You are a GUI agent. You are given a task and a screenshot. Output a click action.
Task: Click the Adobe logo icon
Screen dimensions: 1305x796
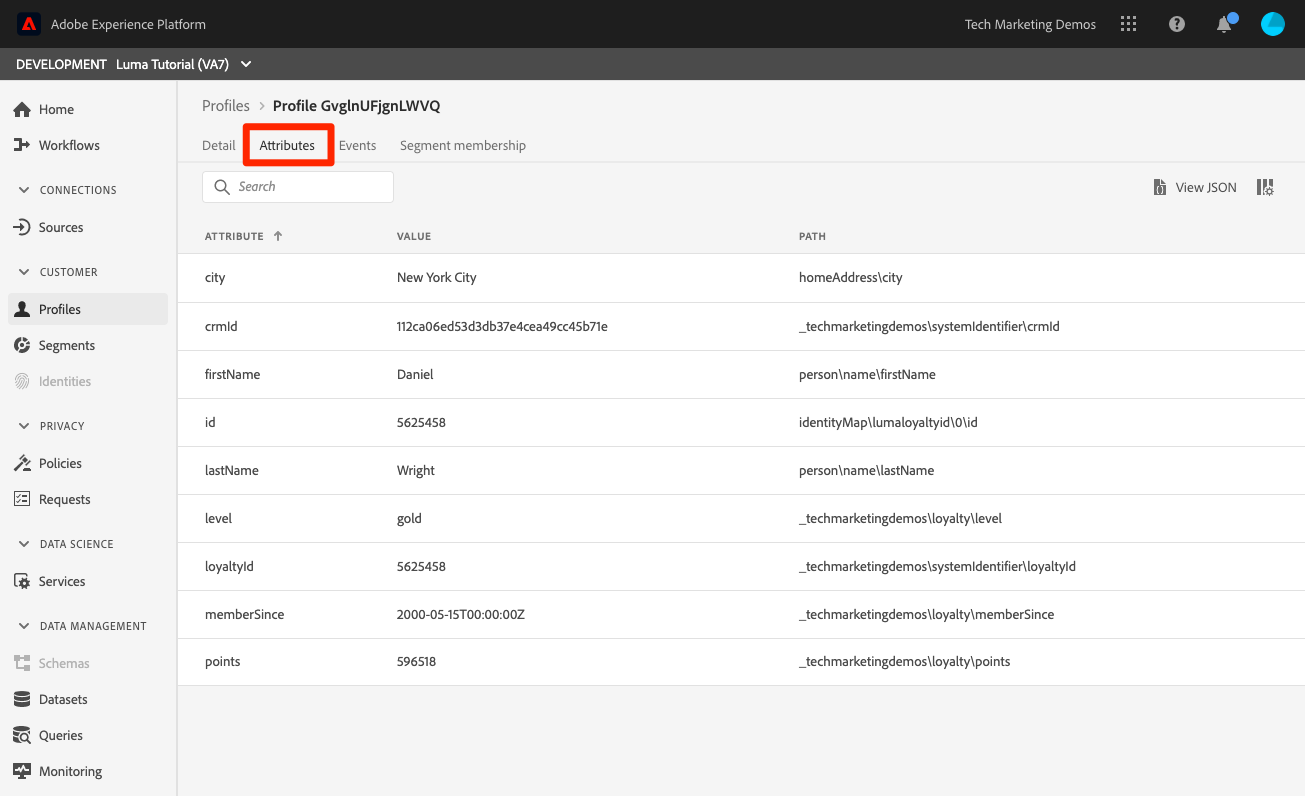tap(28, 24)
